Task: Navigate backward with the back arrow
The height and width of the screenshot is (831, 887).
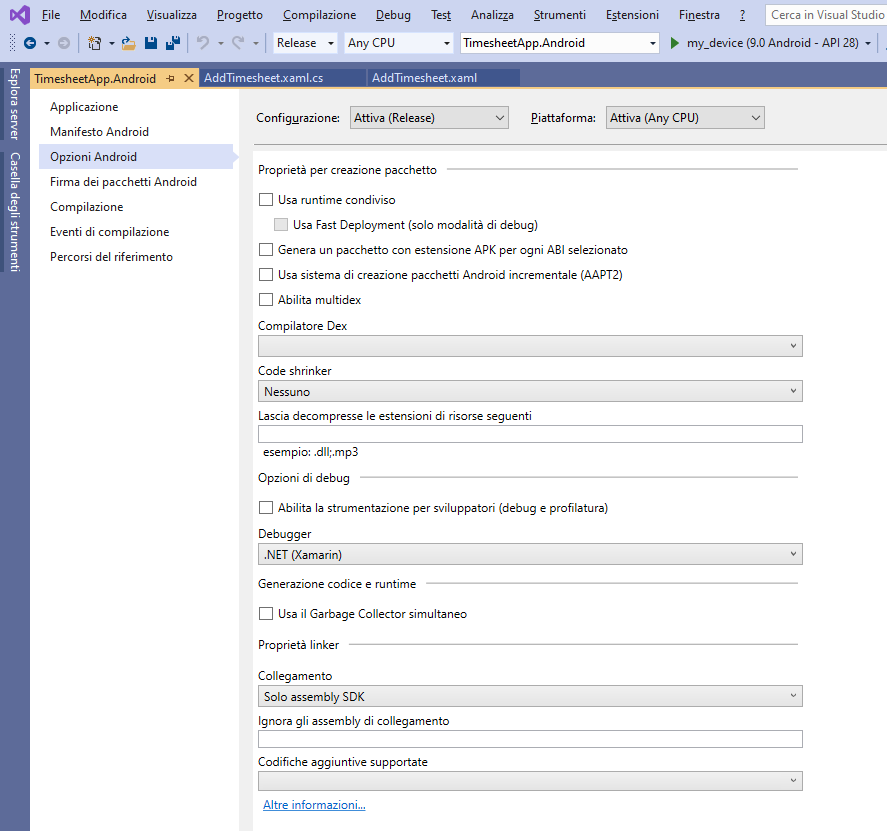Action: tap(30, 43)
